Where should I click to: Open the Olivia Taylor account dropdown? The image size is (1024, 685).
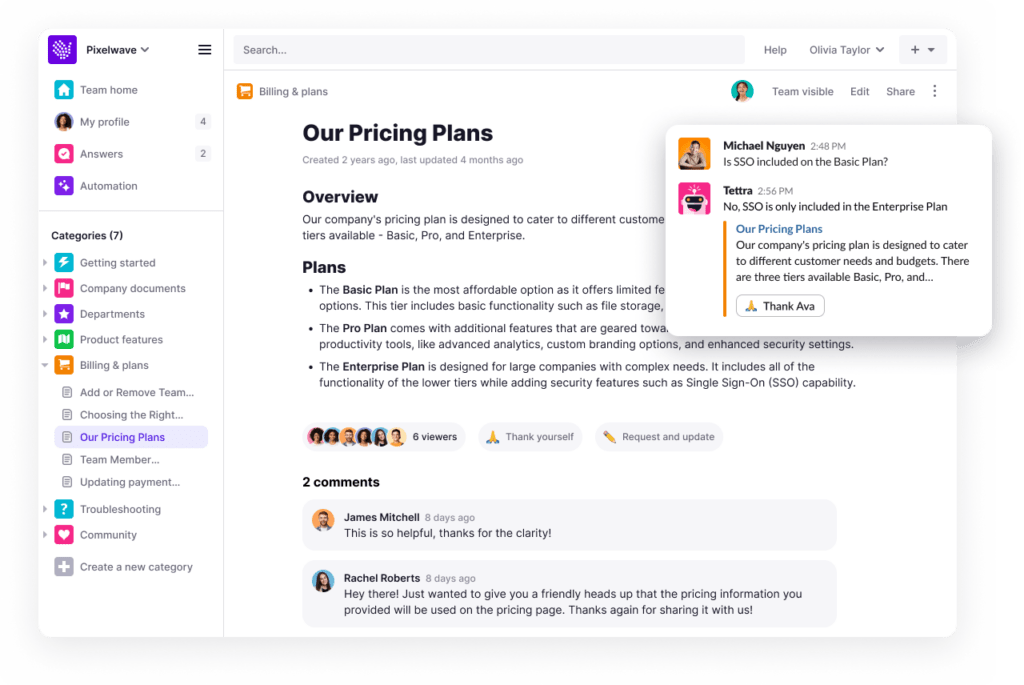(x=846, y=50)
